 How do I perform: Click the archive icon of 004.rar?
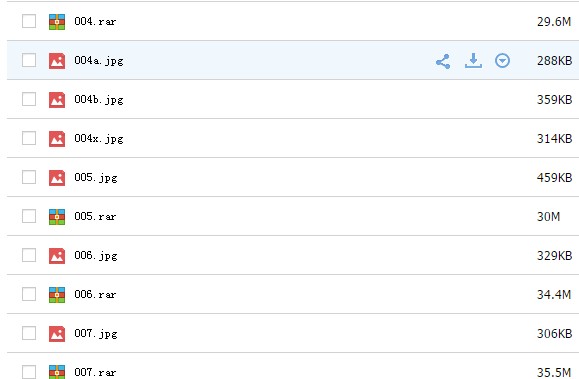57,22
